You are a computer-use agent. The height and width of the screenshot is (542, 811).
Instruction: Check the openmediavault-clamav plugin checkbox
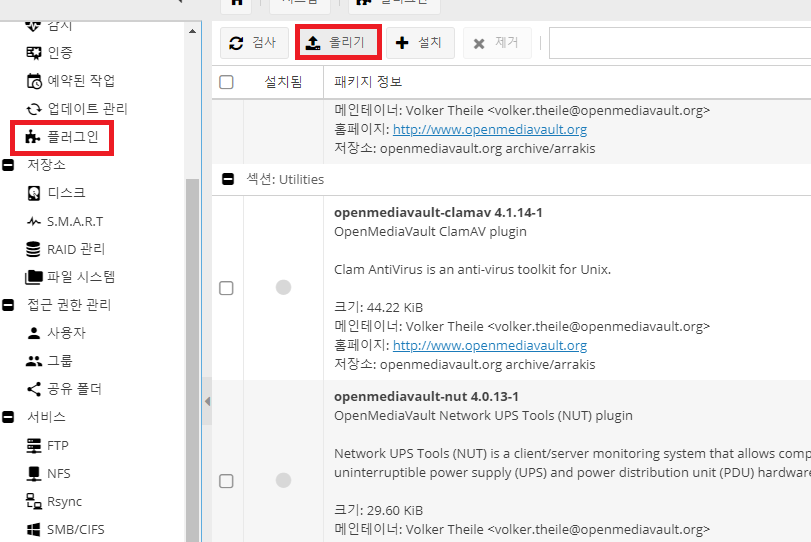click(226, 288)
